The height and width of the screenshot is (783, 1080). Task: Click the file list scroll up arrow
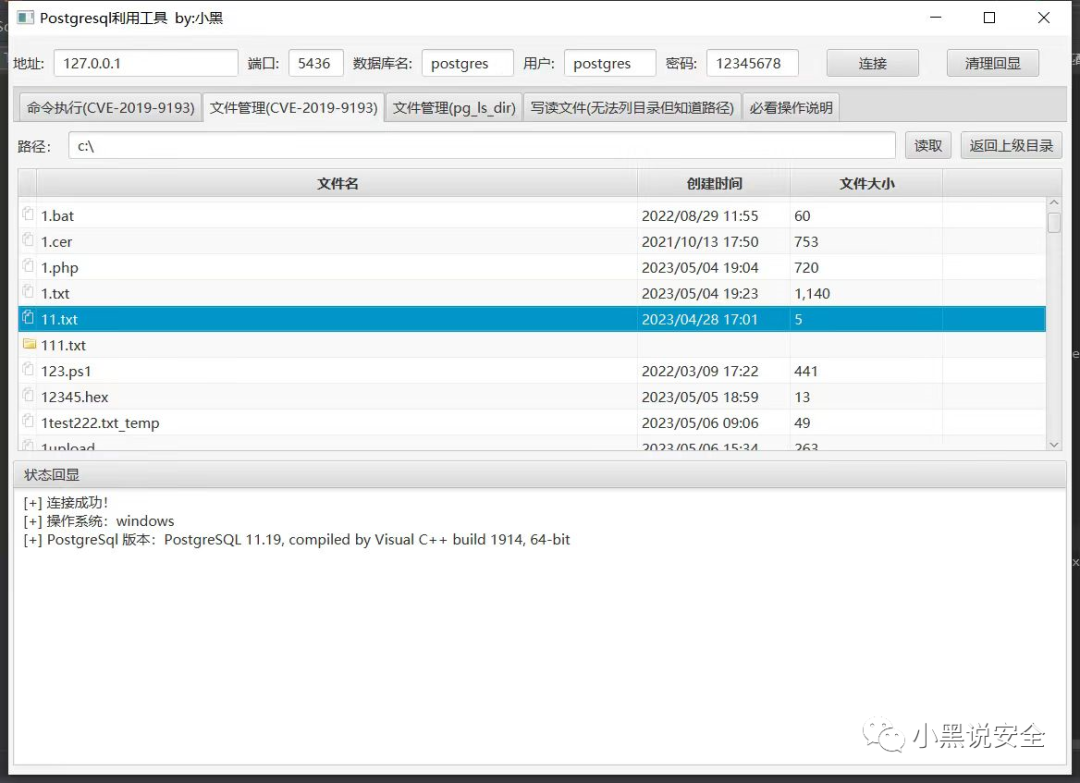coord(1054,203)
